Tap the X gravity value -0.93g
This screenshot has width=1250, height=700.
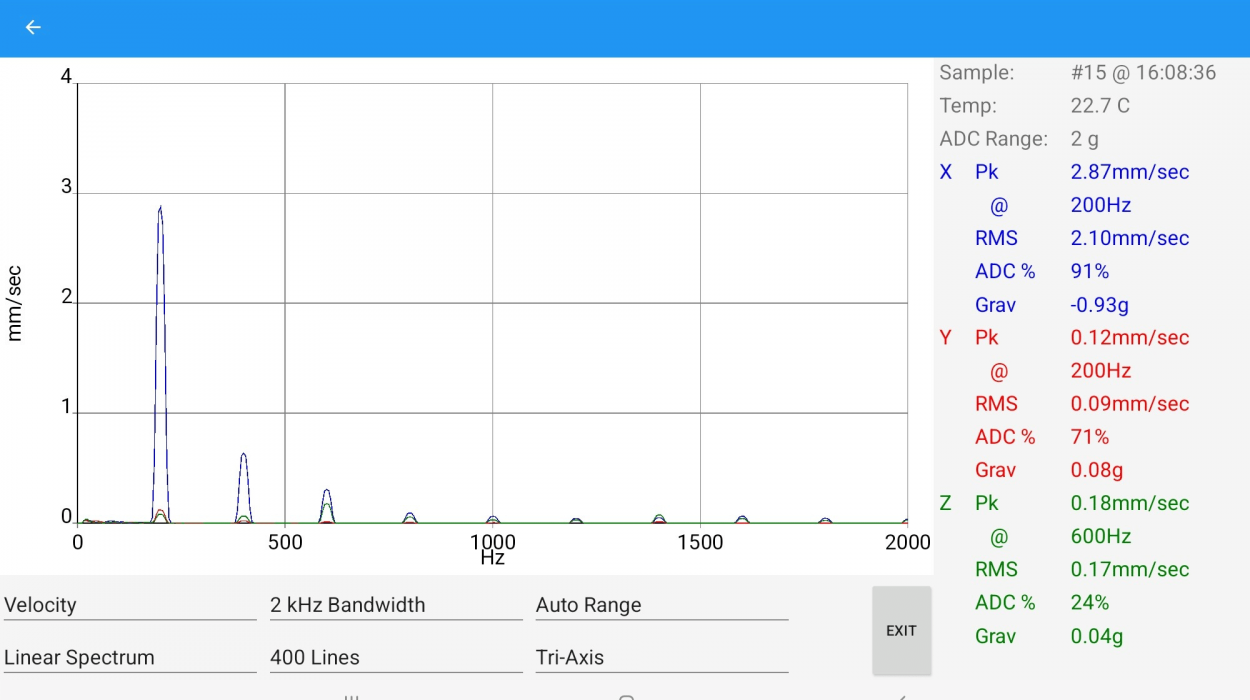[x=1100, y=305]
